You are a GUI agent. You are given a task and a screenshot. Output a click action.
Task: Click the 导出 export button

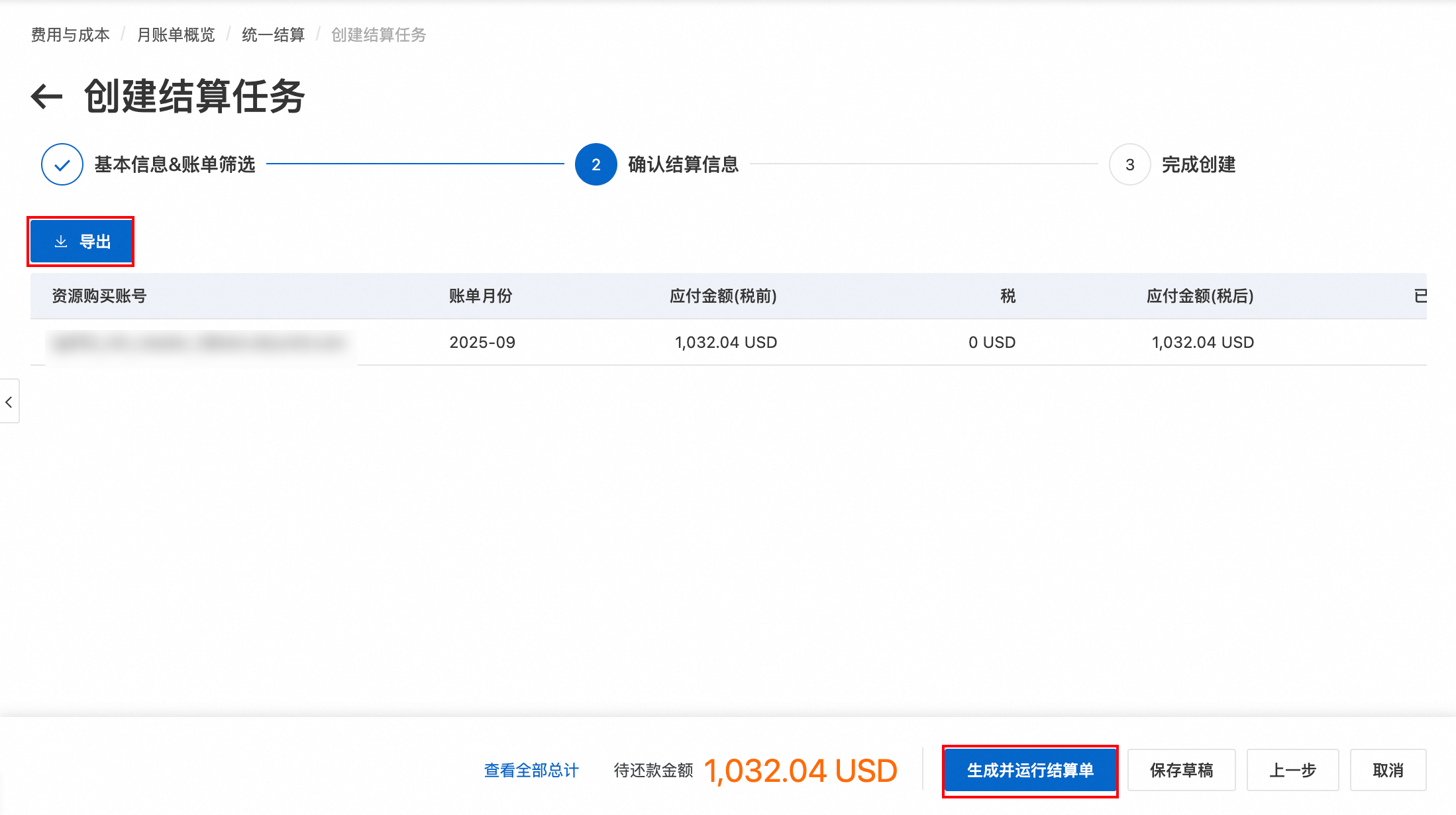coord(81,242)
